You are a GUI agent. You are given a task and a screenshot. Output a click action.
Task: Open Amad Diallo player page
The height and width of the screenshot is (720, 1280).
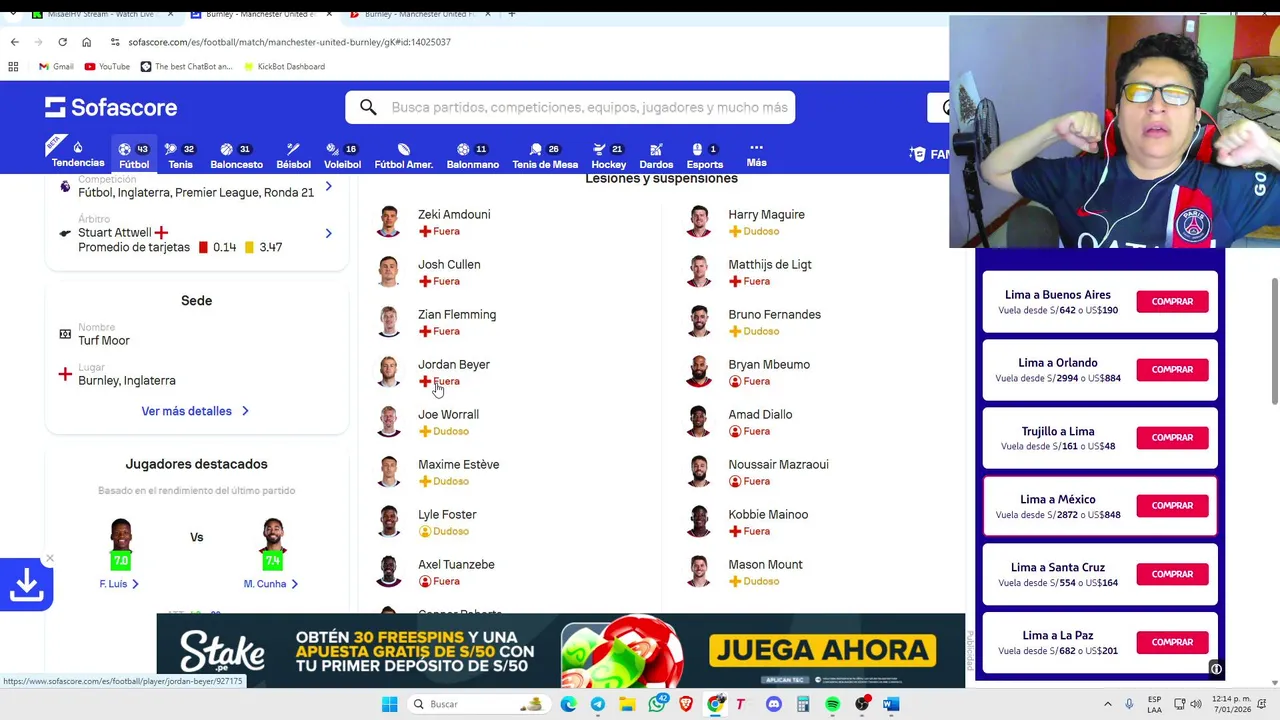point(760,414)
